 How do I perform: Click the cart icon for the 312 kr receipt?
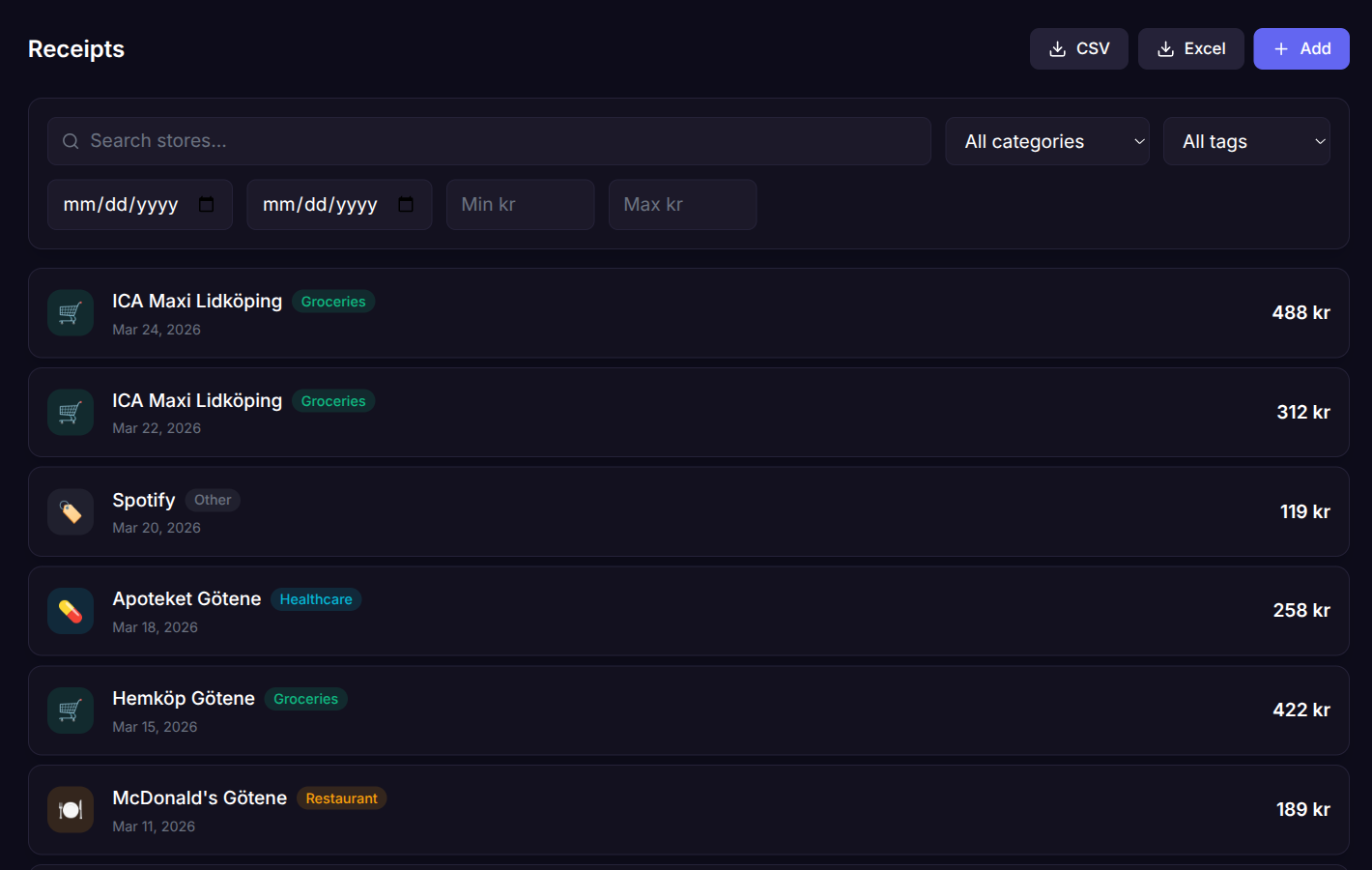coord(71,413)
